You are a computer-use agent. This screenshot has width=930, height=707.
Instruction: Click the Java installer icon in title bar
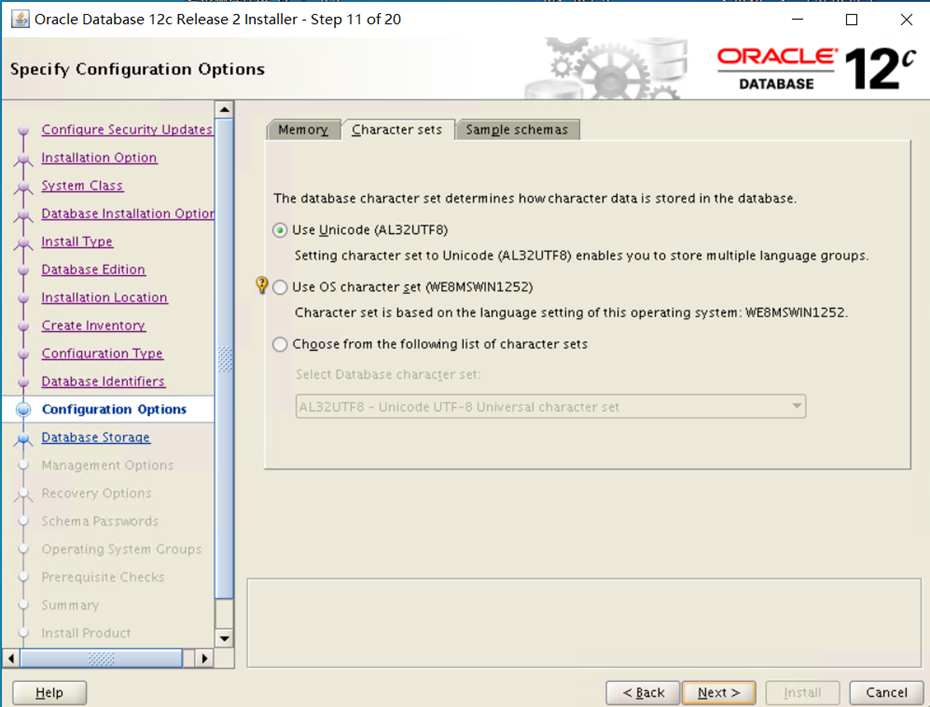click(x=20, y=19)
